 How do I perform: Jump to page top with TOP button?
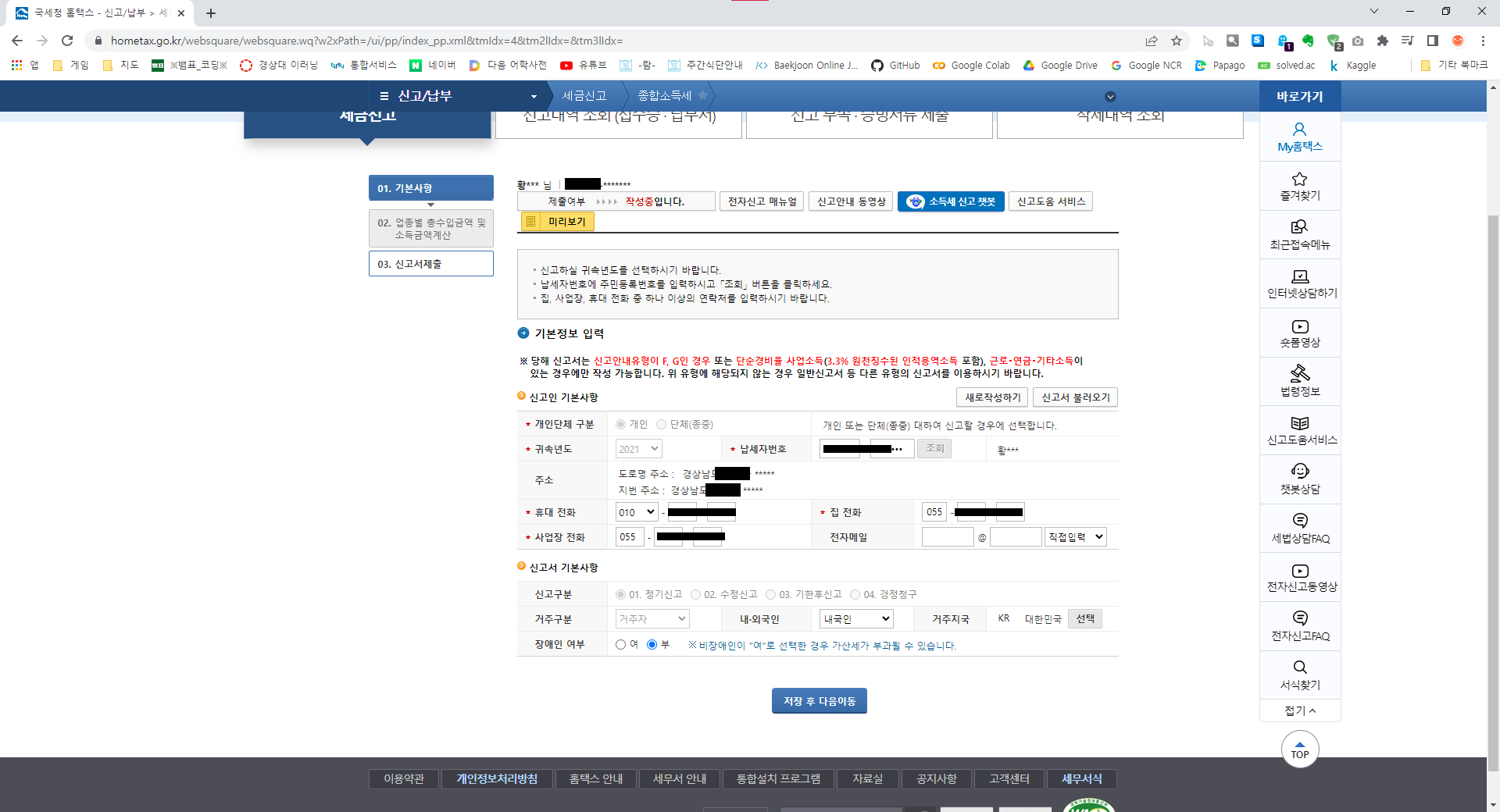pos(1300,750)
